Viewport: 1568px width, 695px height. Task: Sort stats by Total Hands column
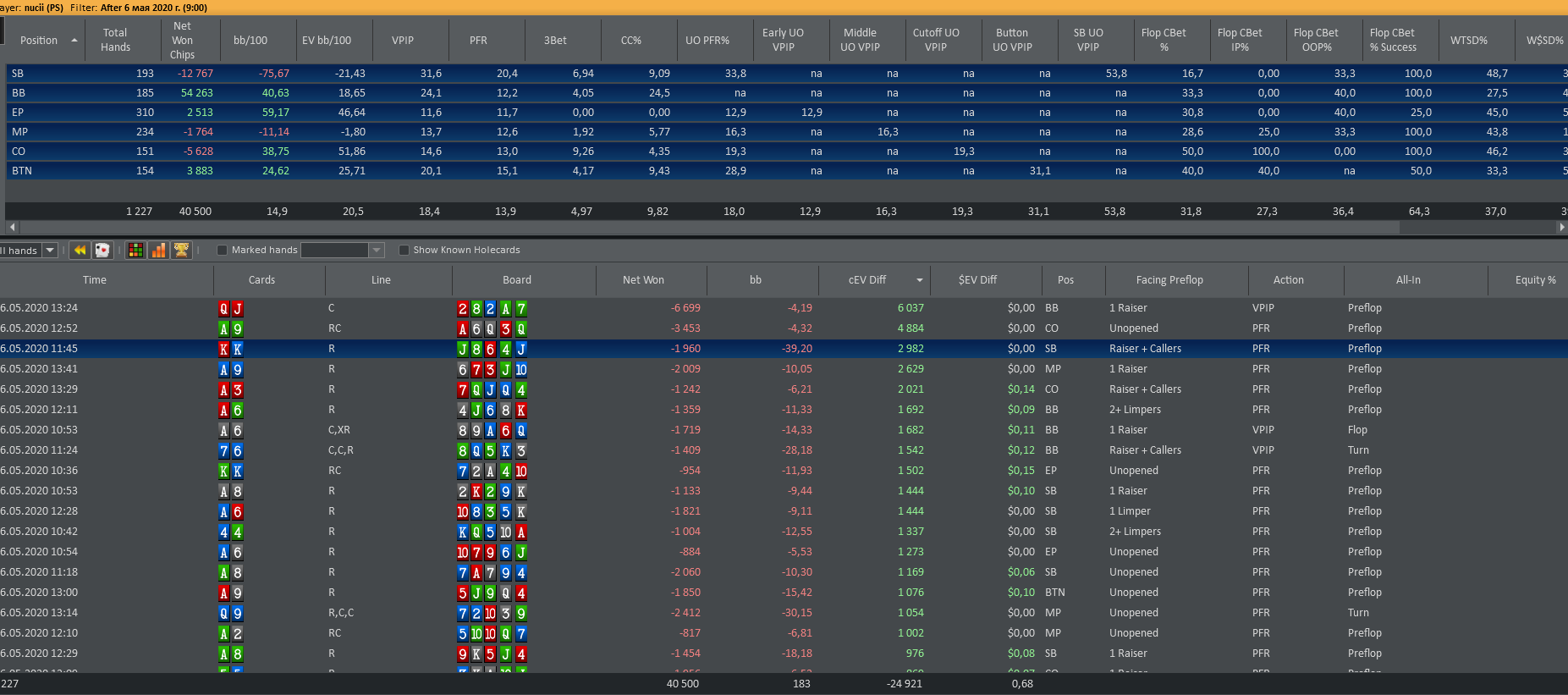116,40
